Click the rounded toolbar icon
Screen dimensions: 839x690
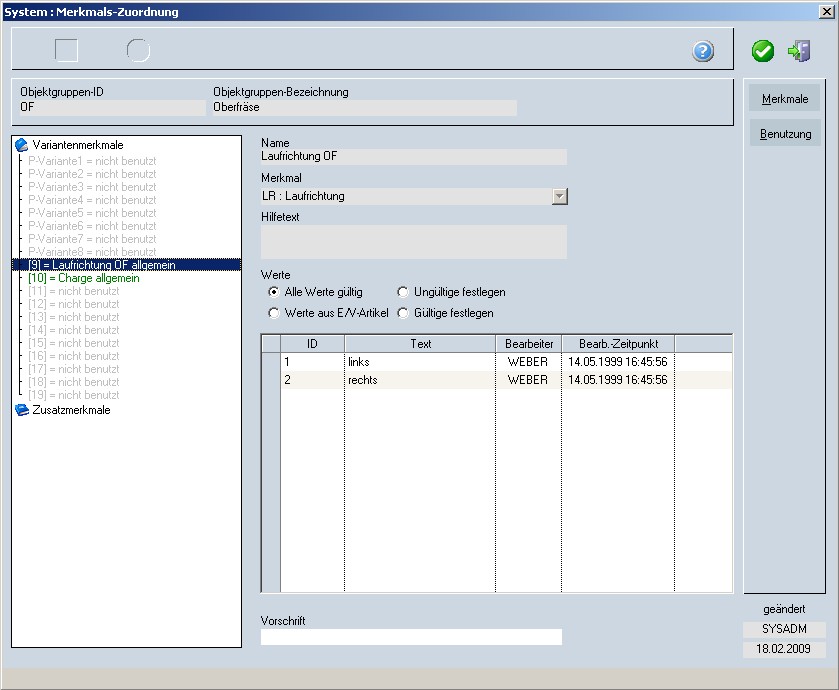click(138, 50)
